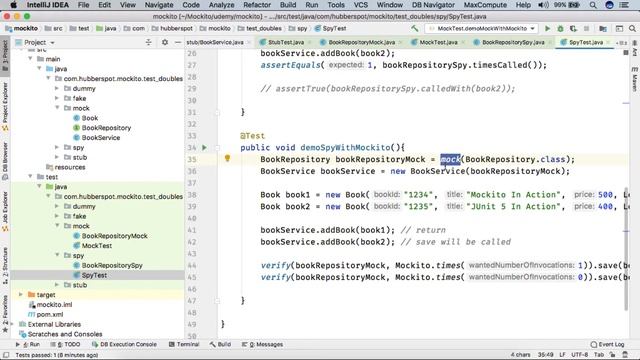The width and height of the screenshot is (640, 360).
Task: Click the editor vertical scrollbar
Action: [x=626, y=249]
